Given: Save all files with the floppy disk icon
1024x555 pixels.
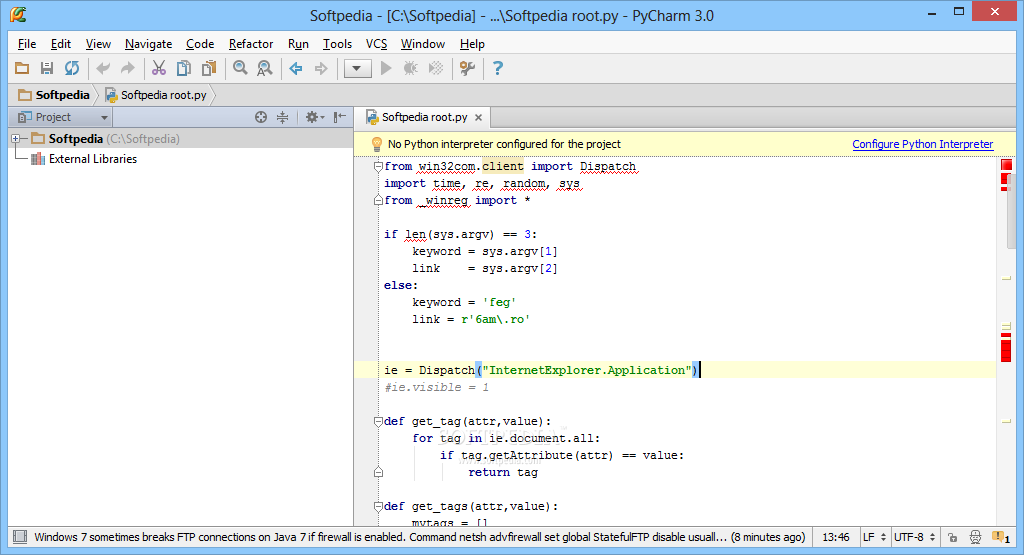Looking at the screenshot, I should [x=47, y=68].
